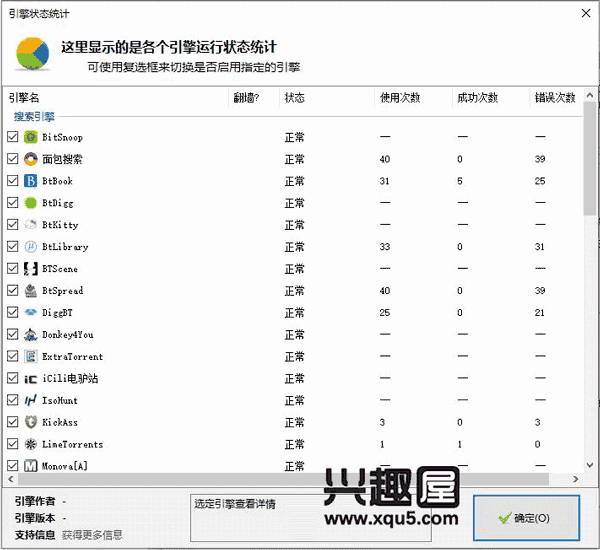Screen dimensions: 600x550
Task: Toggle the Donkey4You engine checkbox
Action: click(x=13, y=335)
